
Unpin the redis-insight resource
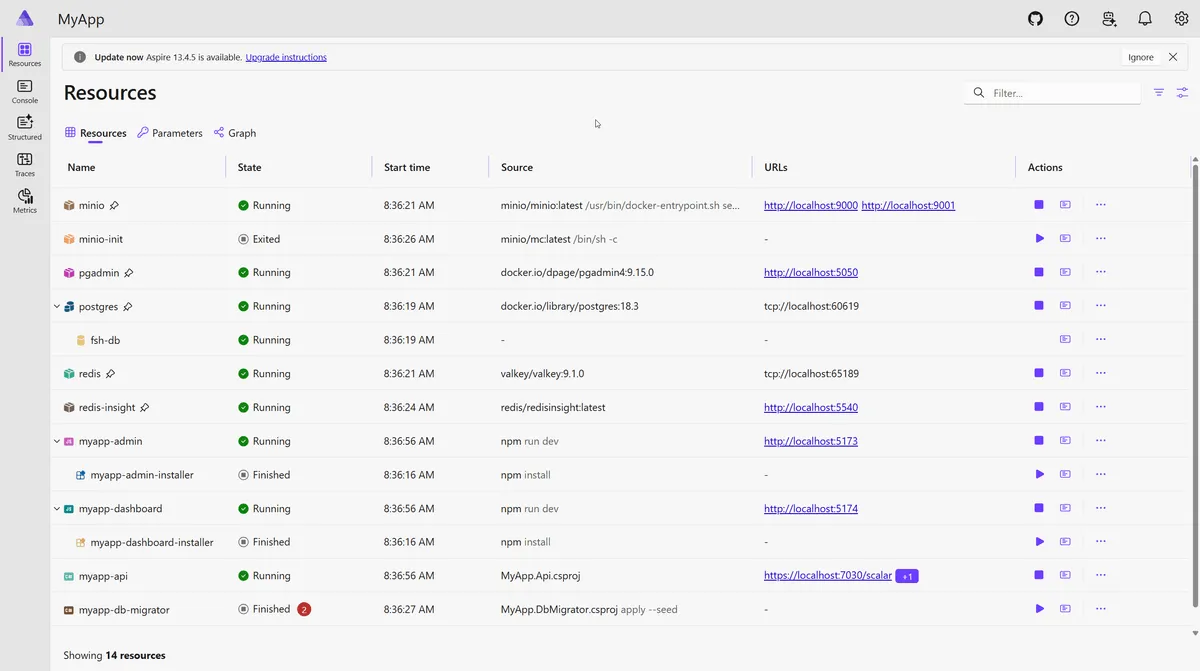[145, 408]
